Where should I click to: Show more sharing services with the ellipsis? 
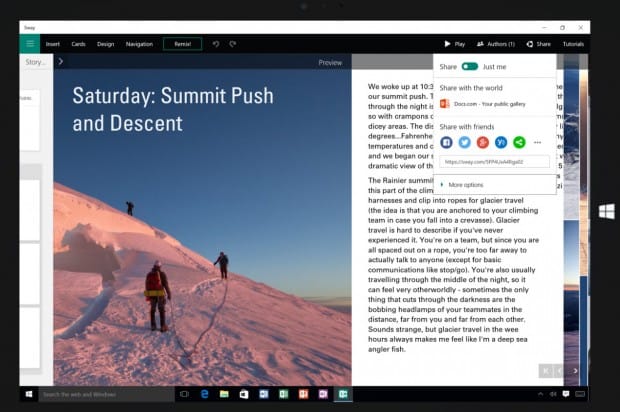pos(537,142)
